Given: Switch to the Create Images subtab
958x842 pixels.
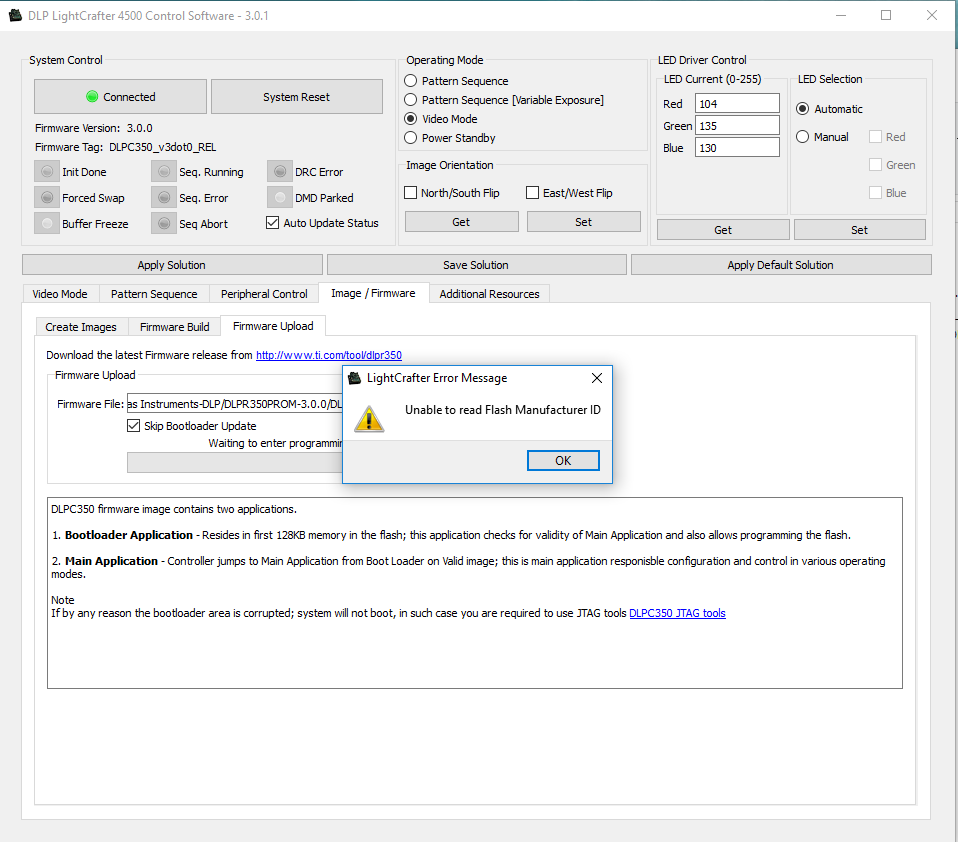Looking at the screenshot, I should [x=81, y=327].
